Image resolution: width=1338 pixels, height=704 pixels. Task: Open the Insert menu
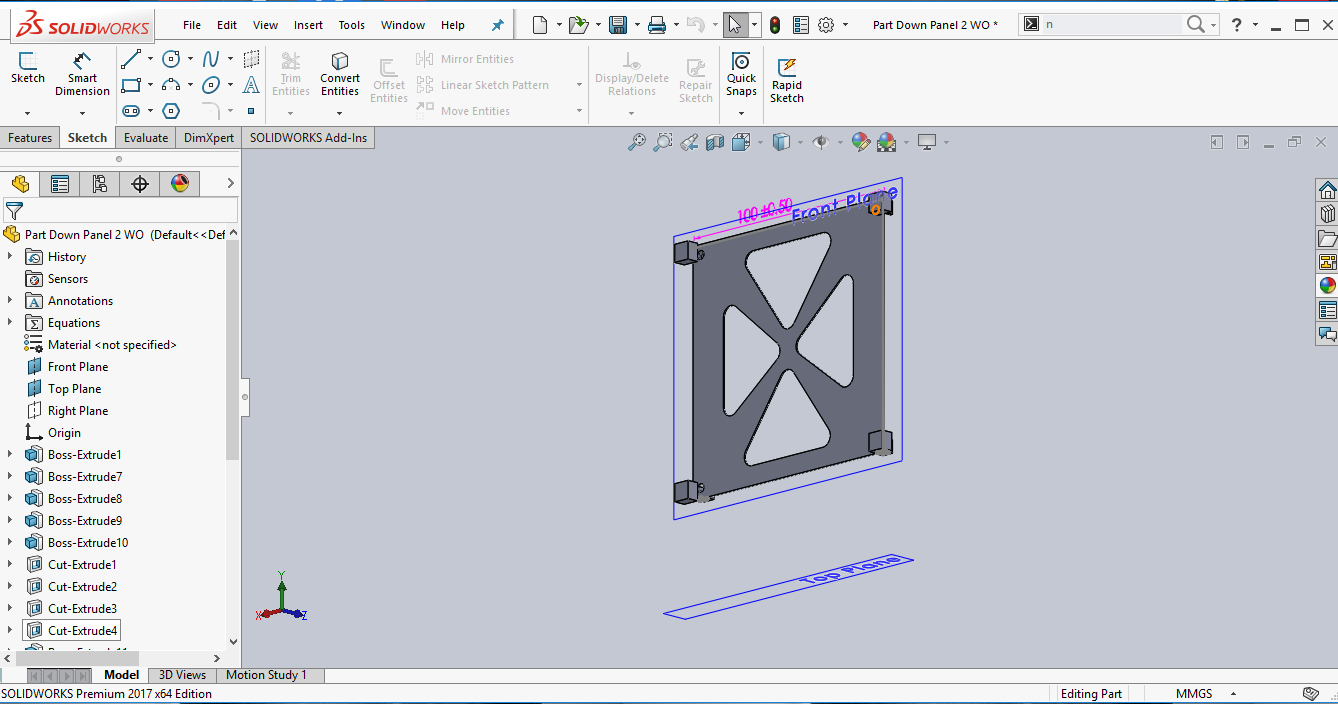tap(308, 25)
